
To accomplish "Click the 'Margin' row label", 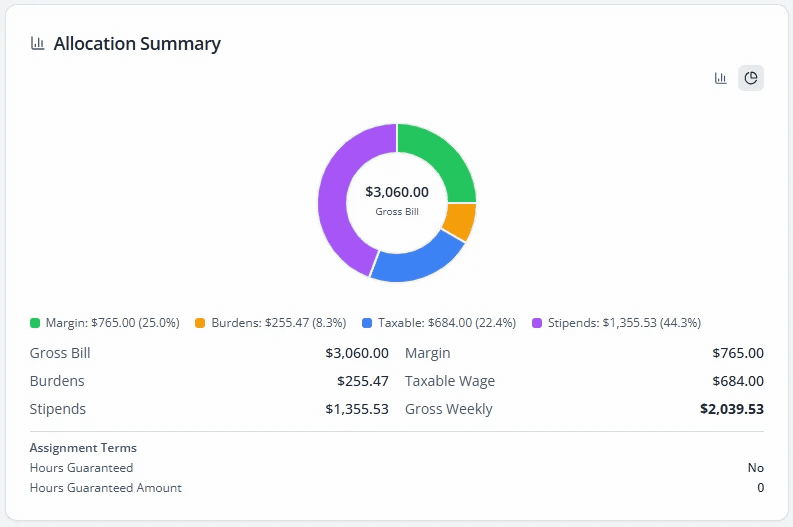I will [428, 353].
